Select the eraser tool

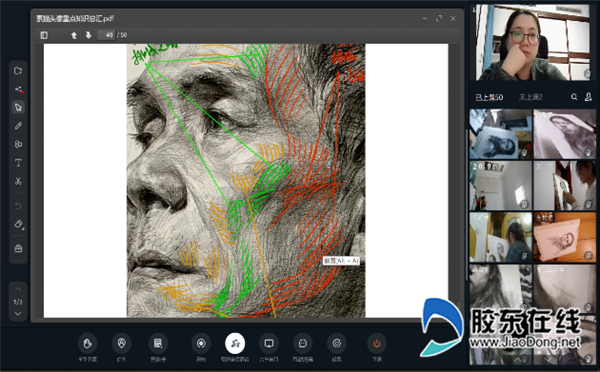click(x=18, y=224)
